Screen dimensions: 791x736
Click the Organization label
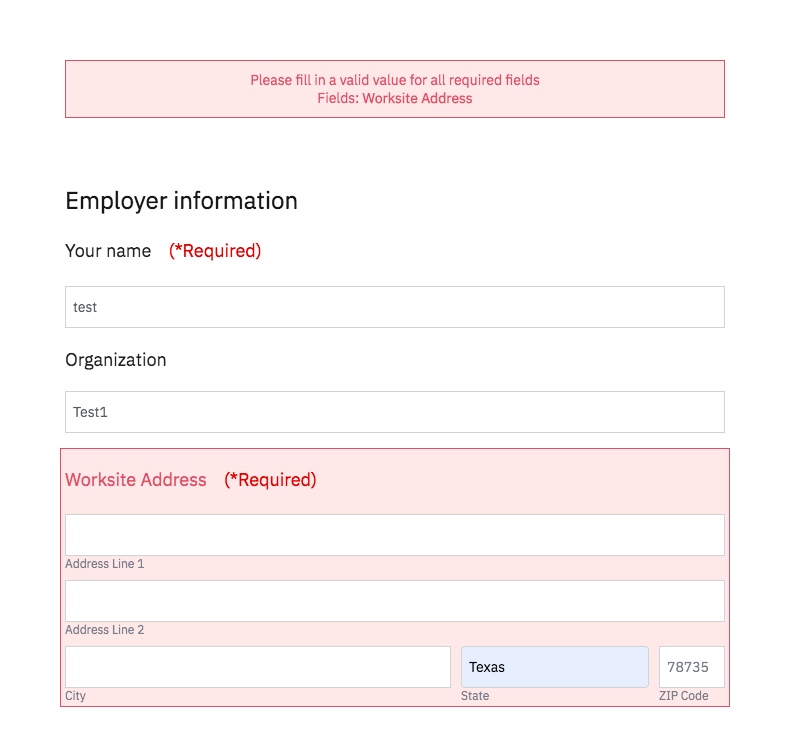point(116,360)
